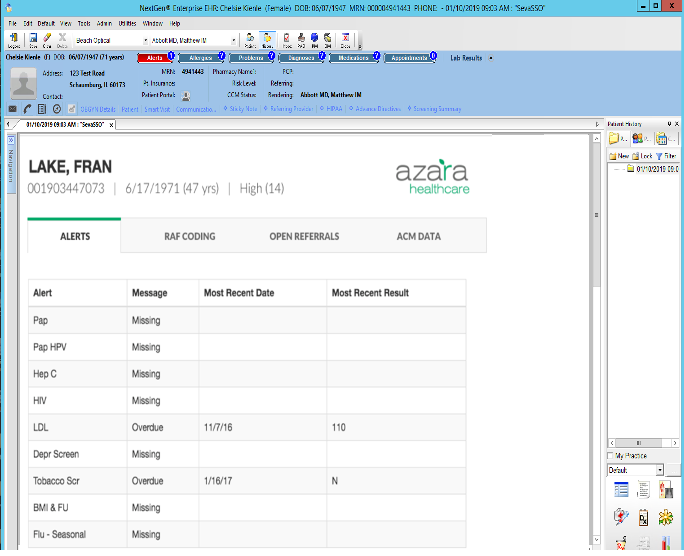Click the Medications button
Screen dimensions: 684x556
pos(353,58)
